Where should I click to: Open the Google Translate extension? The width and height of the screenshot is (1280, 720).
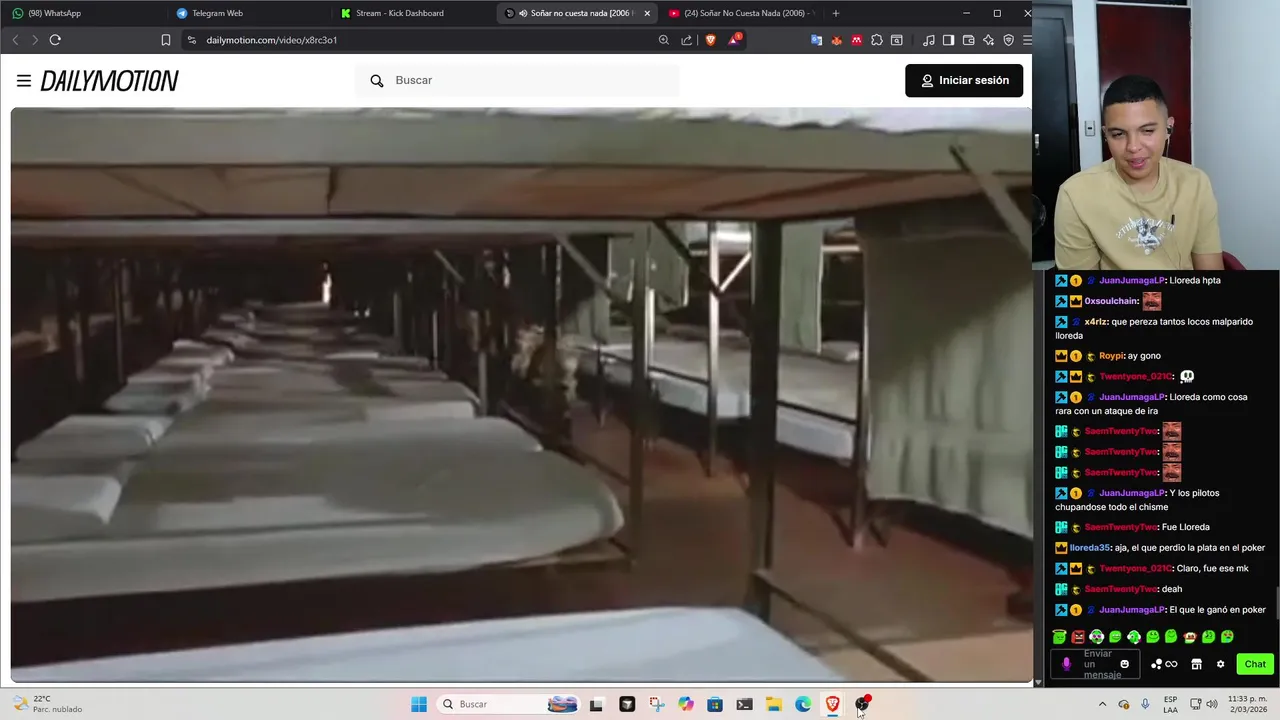(817, 40)
